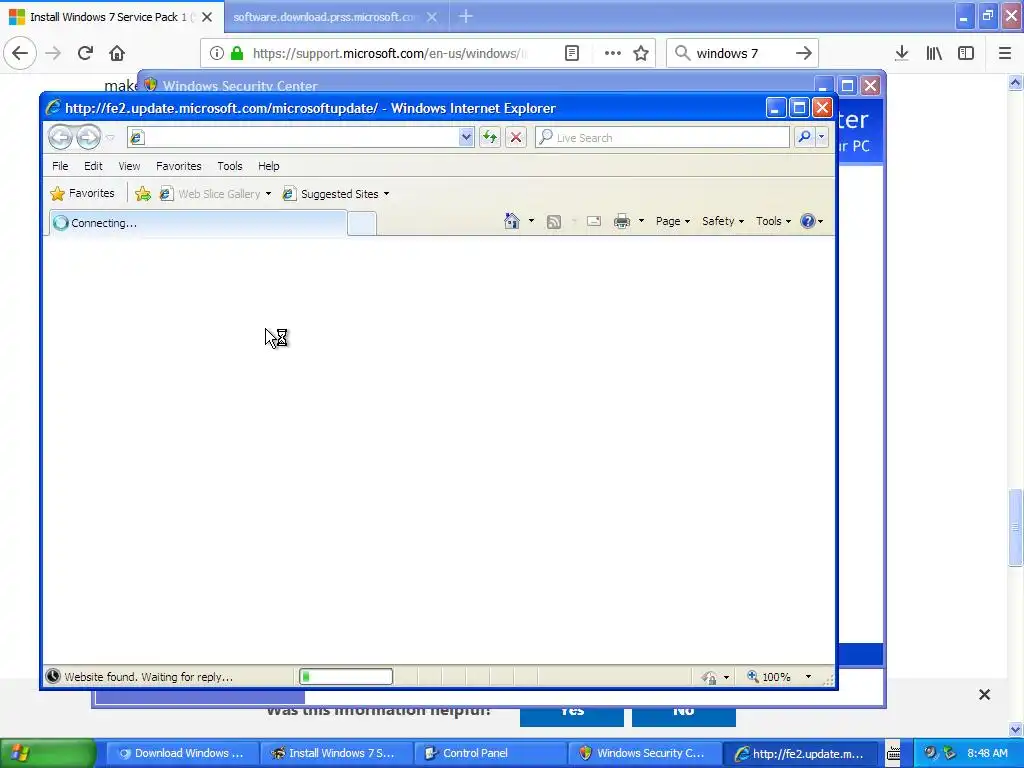The height and width of the screenshot is (768, 1024).
Task: Click red X Stop loading icon in IE
Action: tap(516, 137)
